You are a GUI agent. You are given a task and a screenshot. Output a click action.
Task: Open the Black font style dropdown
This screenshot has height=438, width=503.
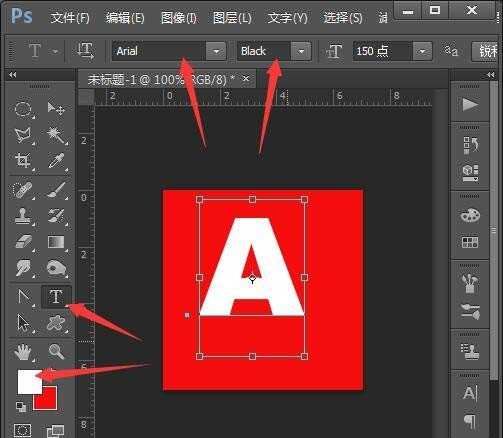[301, 51]
